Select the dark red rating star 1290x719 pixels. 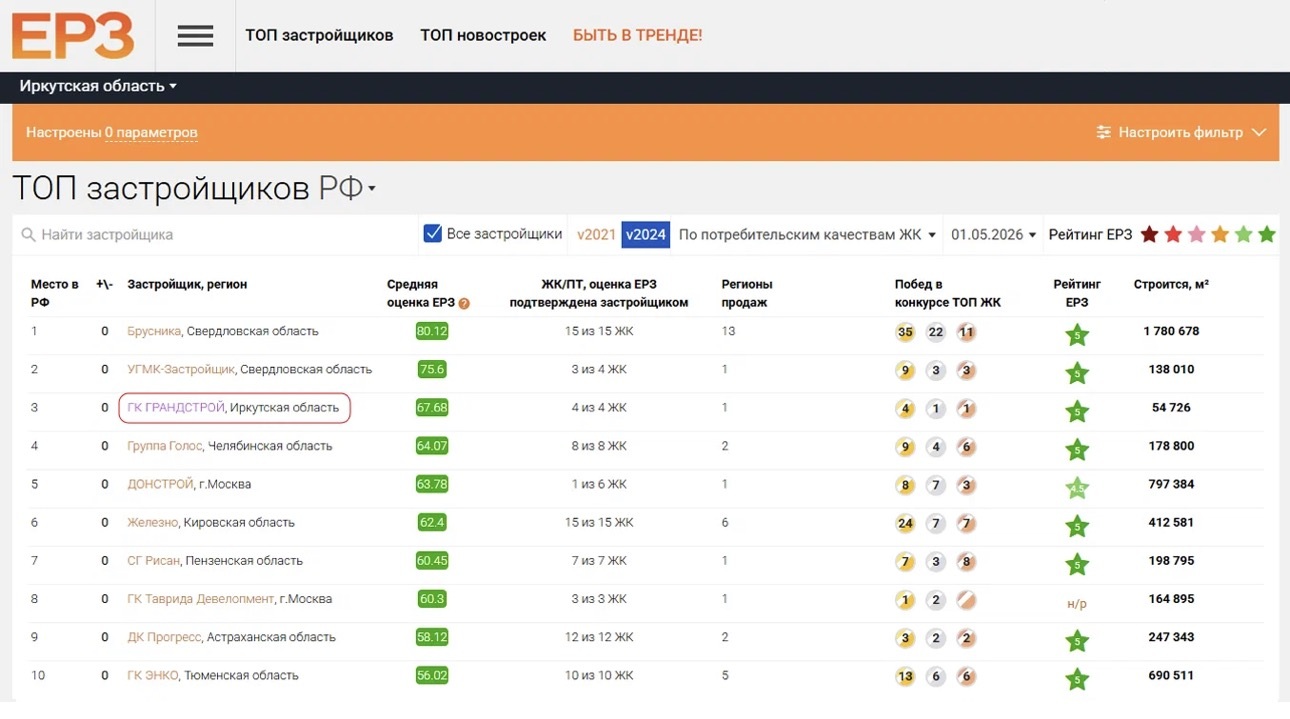point(1150,234)
